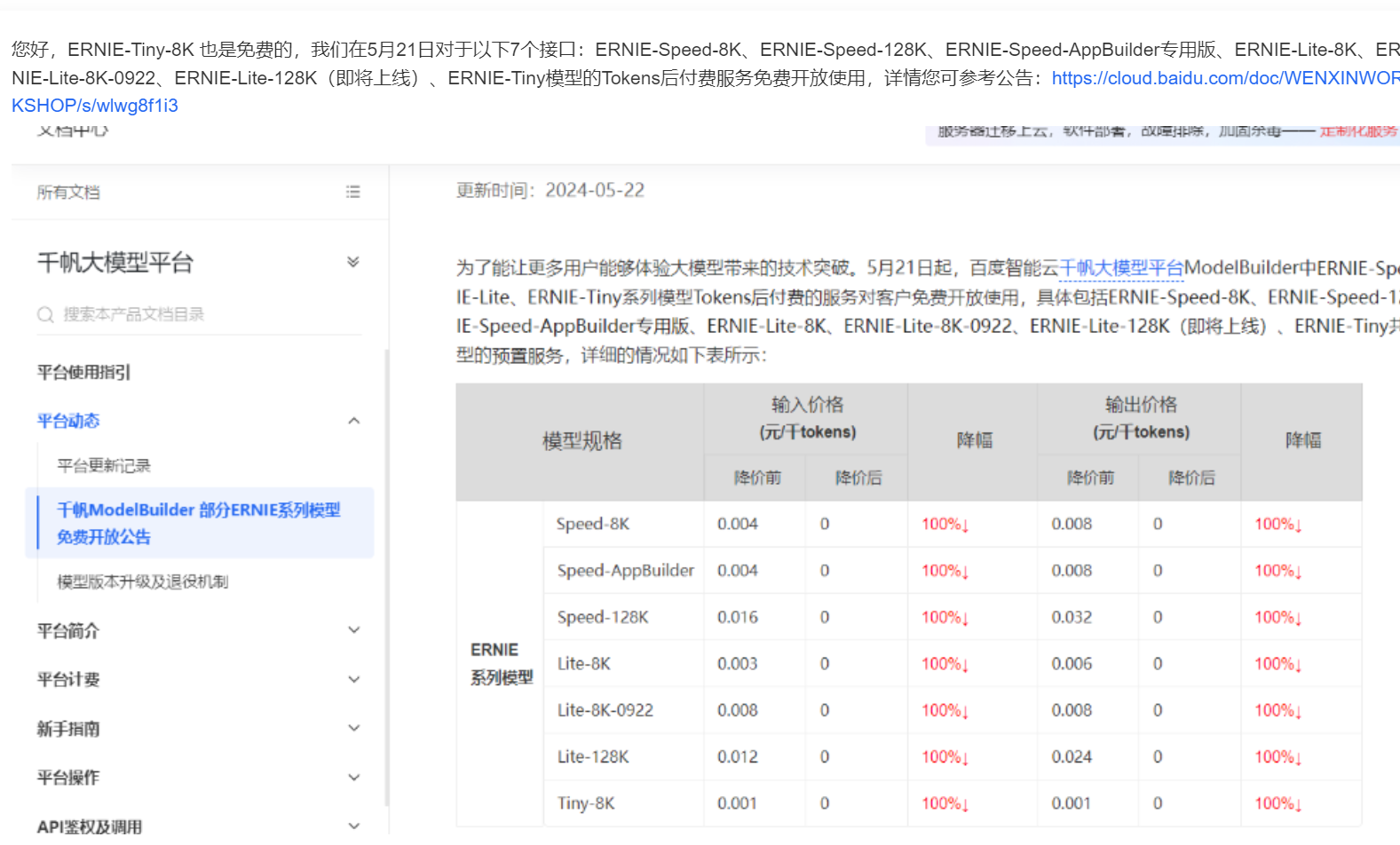
Task: Open the 新手指南 section label
Action: [x=68, y=729]
